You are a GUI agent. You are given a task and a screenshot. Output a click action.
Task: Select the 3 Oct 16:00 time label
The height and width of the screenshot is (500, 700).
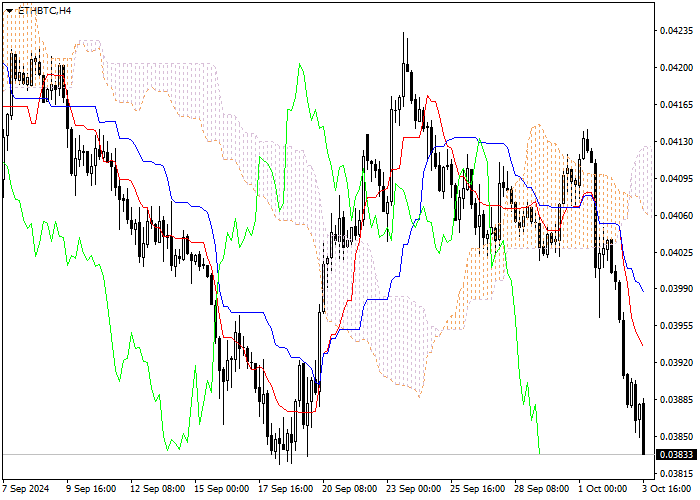667,489
